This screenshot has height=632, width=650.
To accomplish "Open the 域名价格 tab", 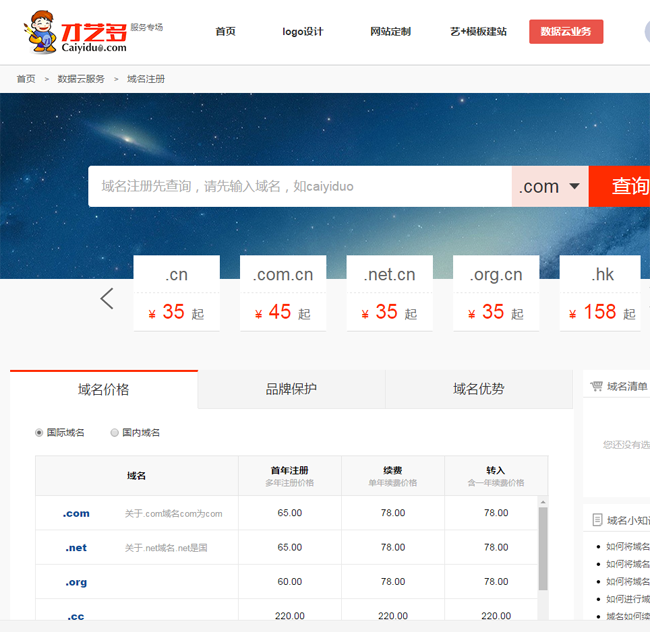I will click(104, 389).
